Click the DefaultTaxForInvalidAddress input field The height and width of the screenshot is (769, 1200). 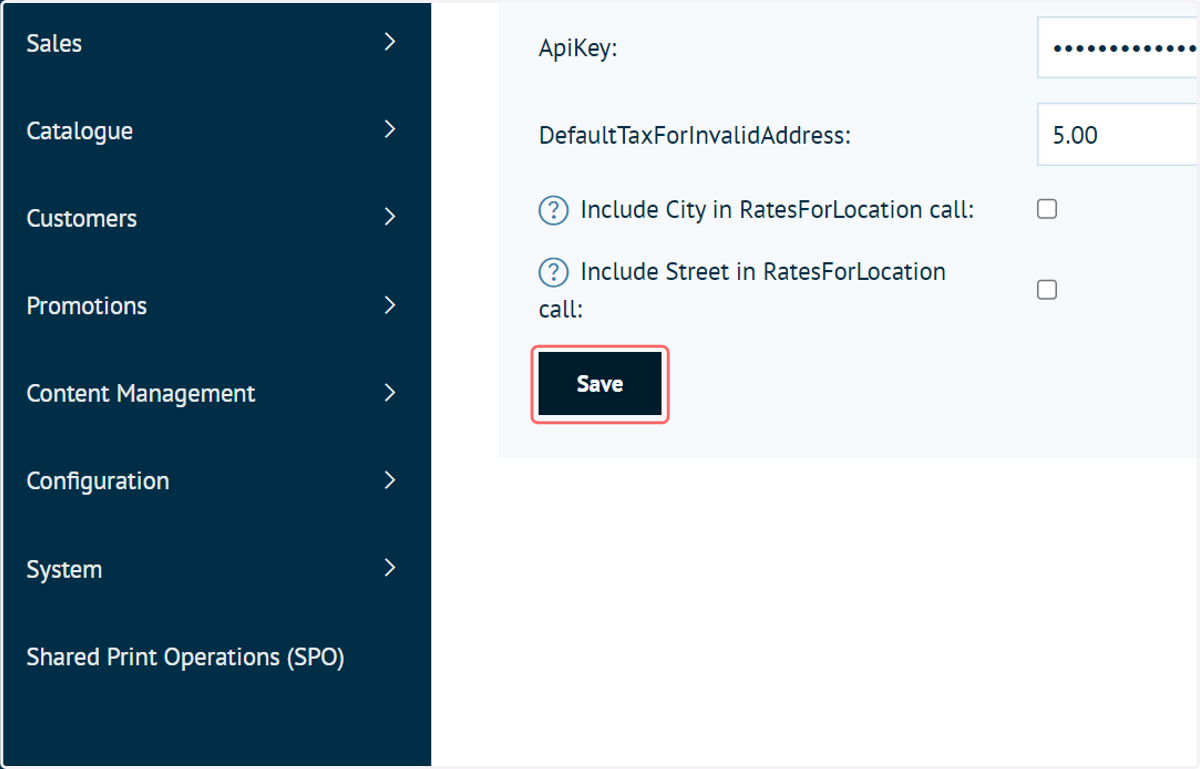1118,134
